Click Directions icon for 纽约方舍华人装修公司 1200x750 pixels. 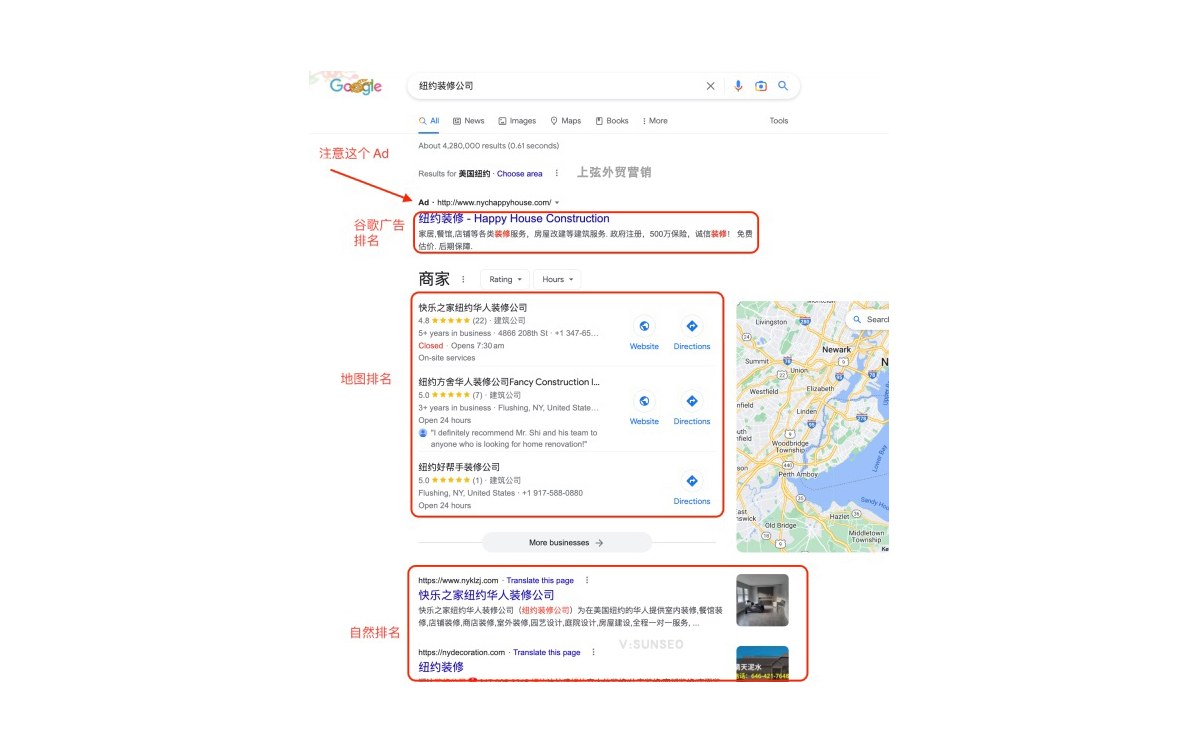coord(692,401)
